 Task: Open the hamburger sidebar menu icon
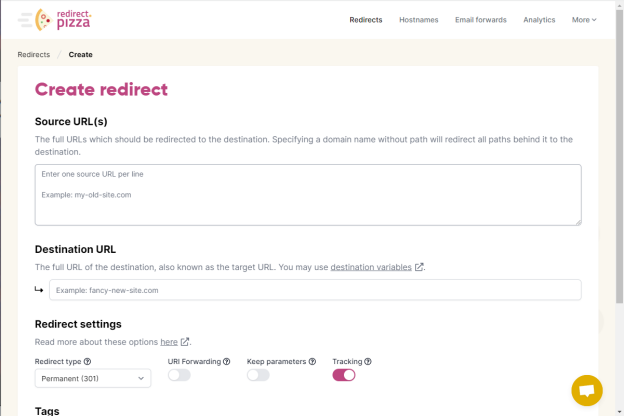pos(25,20)
